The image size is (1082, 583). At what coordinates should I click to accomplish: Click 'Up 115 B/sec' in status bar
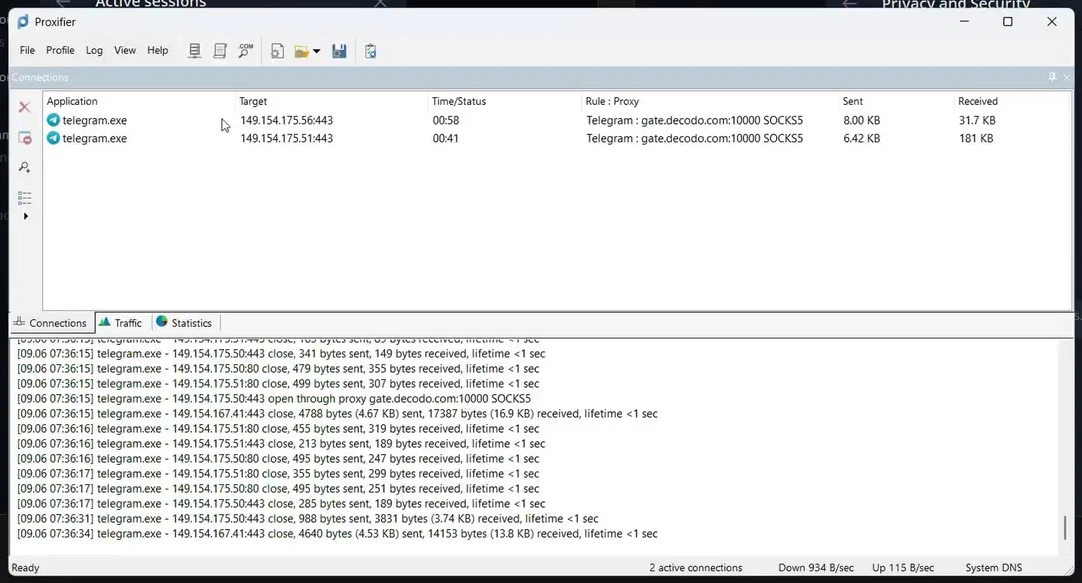(x=903, y=568)
